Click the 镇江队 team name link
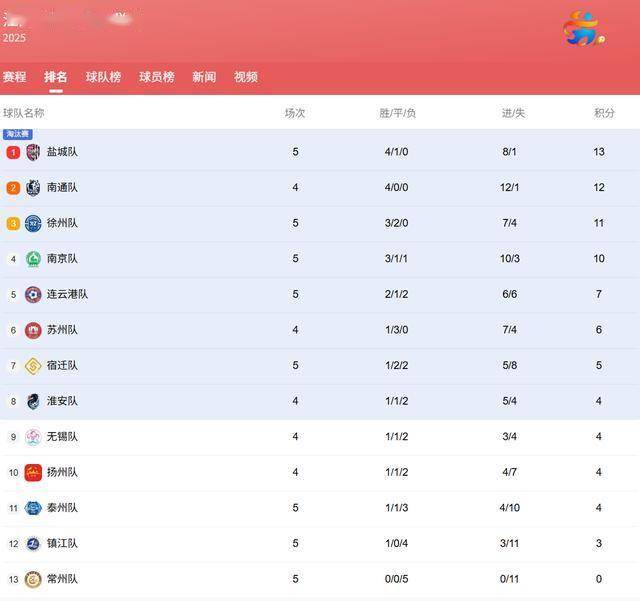 coord(62,544)
